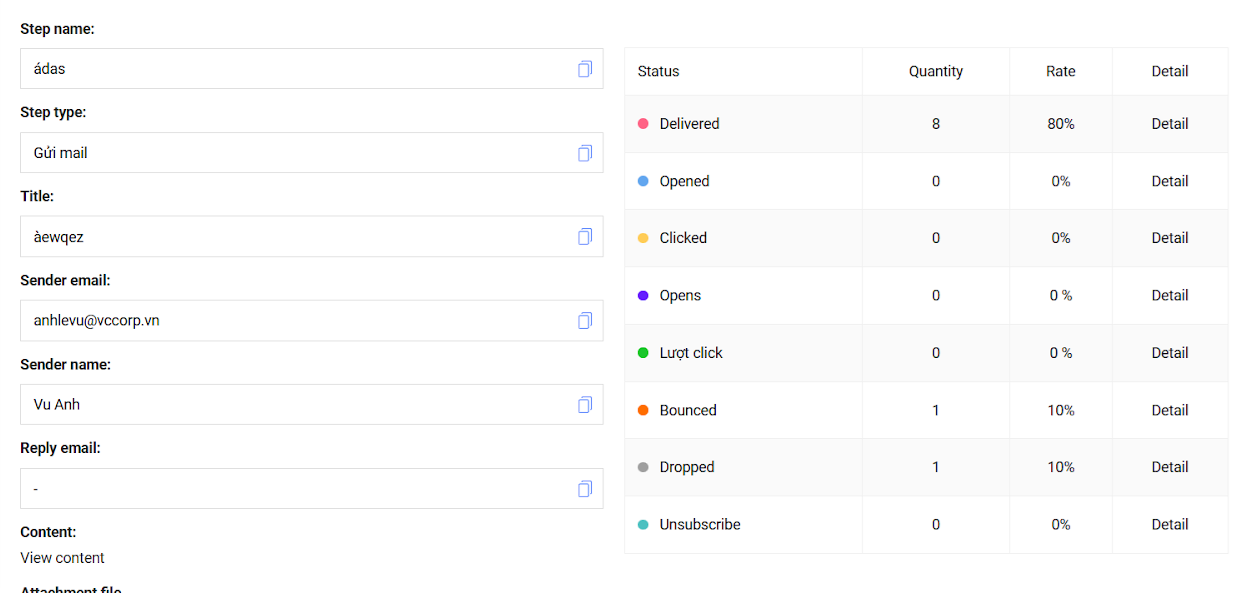Show Detail for Opens row
The height and width of the screenshot is (593, 1252).
1169,295
